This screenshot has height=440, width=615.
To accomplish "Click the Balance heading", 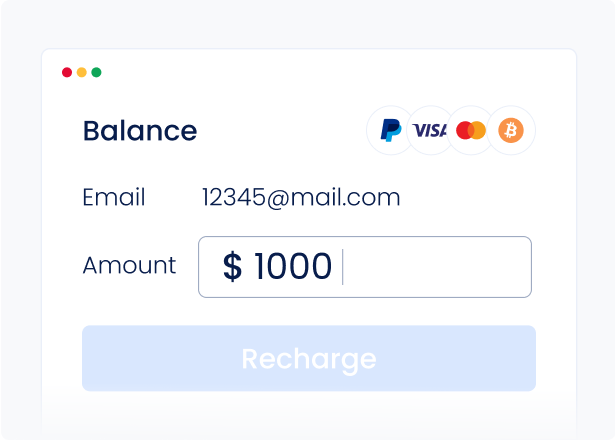I will coord(139,131).
